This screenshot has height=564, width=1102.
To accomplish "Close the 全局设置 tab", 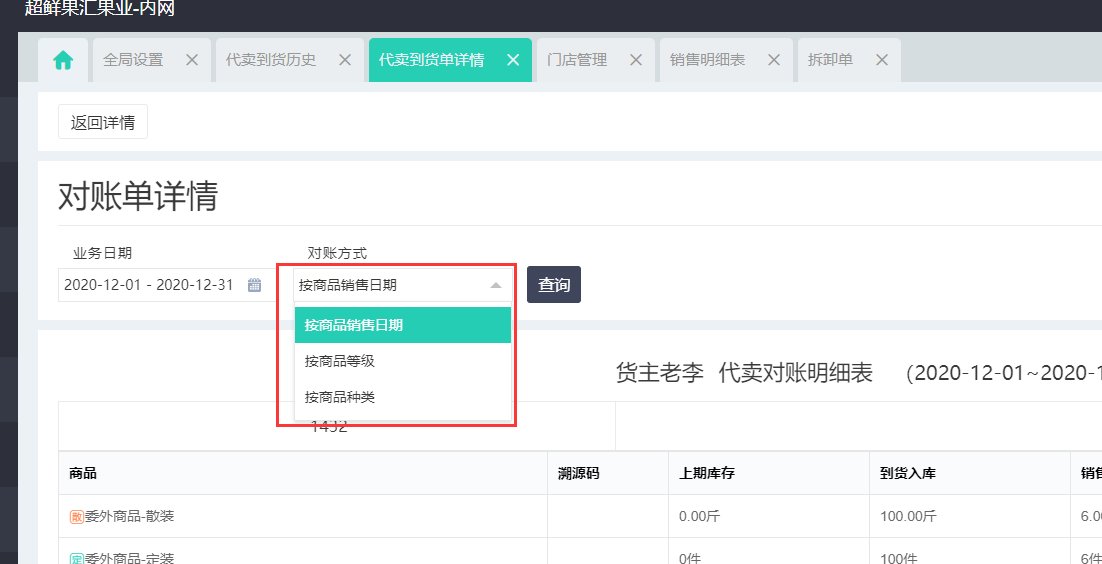I will (x=192, y=60).
